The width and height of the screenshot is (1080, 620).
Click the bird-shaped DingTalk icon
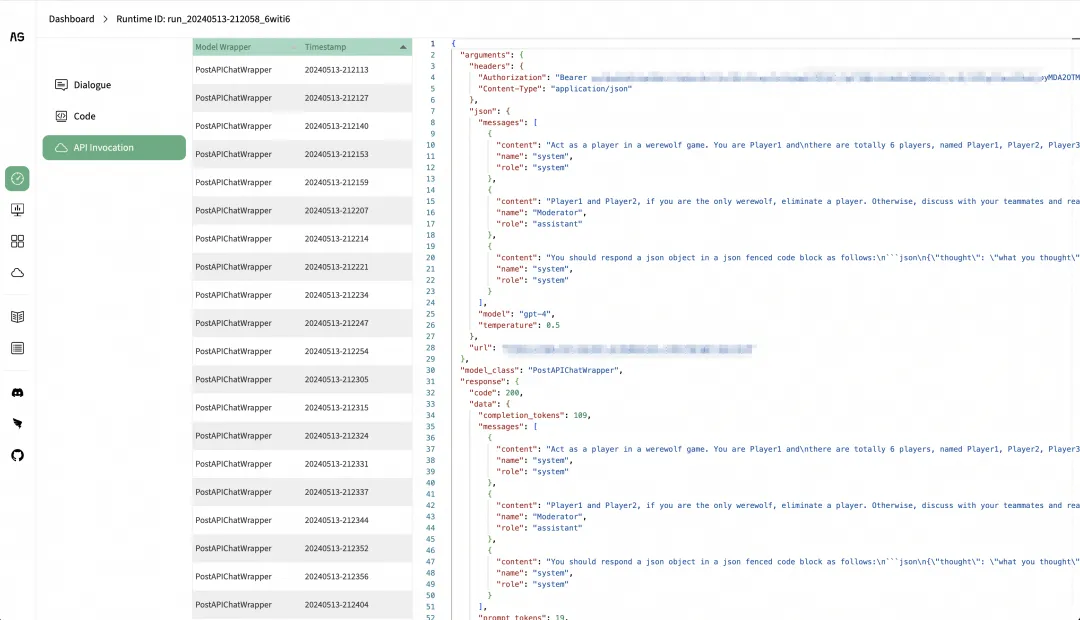pos(17,424)
